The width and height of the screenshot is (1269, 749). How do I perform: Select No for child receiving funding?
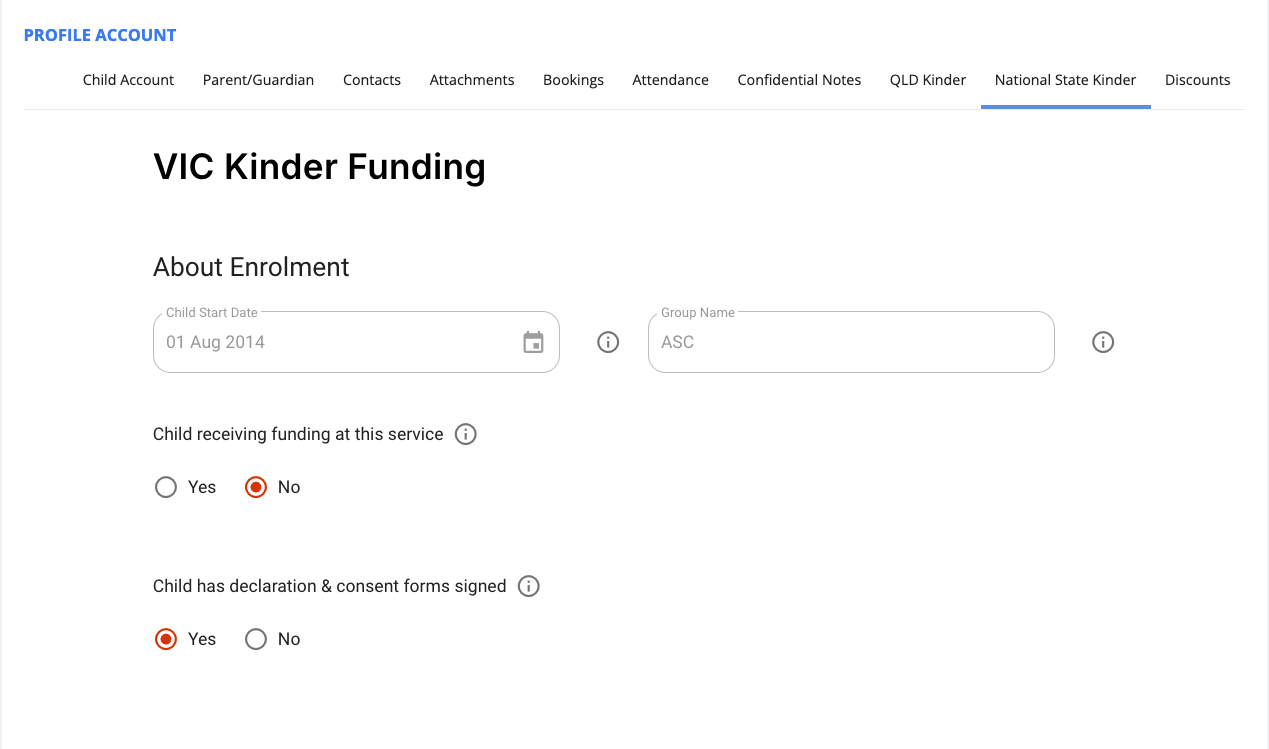(x=256, y=487)
